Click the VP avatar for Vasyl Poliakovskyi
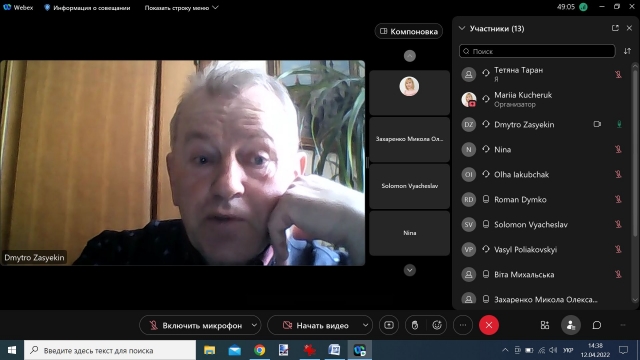This screenshot has width=640, height=360. pyautogui.click(x=469, y=249)
